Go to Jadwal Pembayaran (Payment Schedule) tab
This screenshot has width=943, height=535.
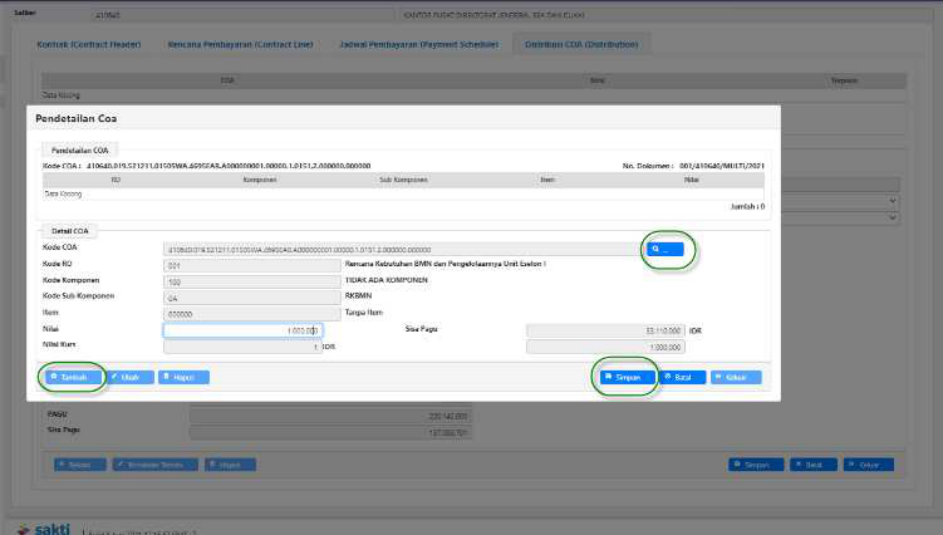click(418, 45)
